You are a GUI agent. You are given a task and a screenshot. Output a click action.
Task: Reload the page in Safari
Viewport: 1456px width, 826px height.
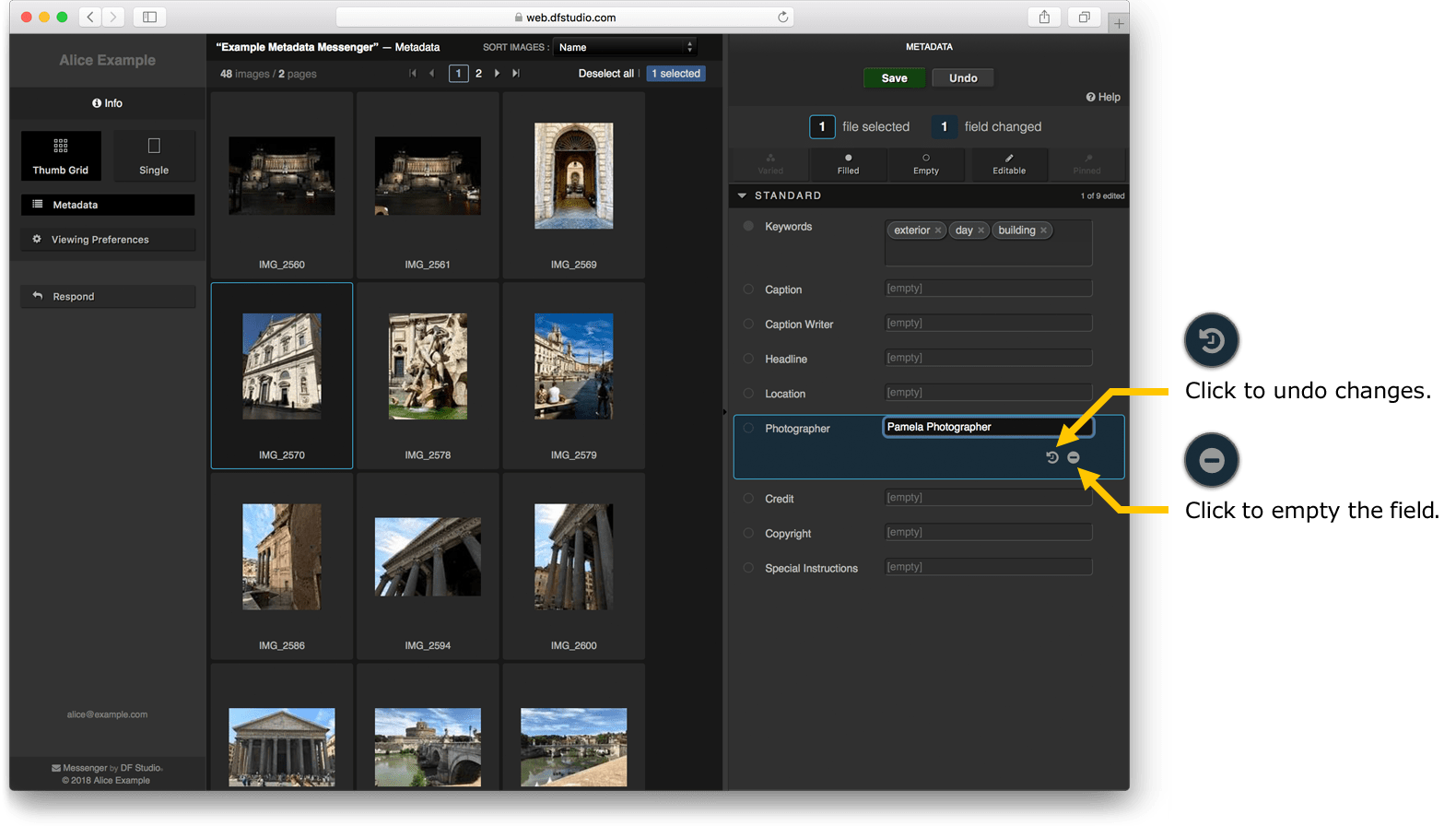coord(782,17)
